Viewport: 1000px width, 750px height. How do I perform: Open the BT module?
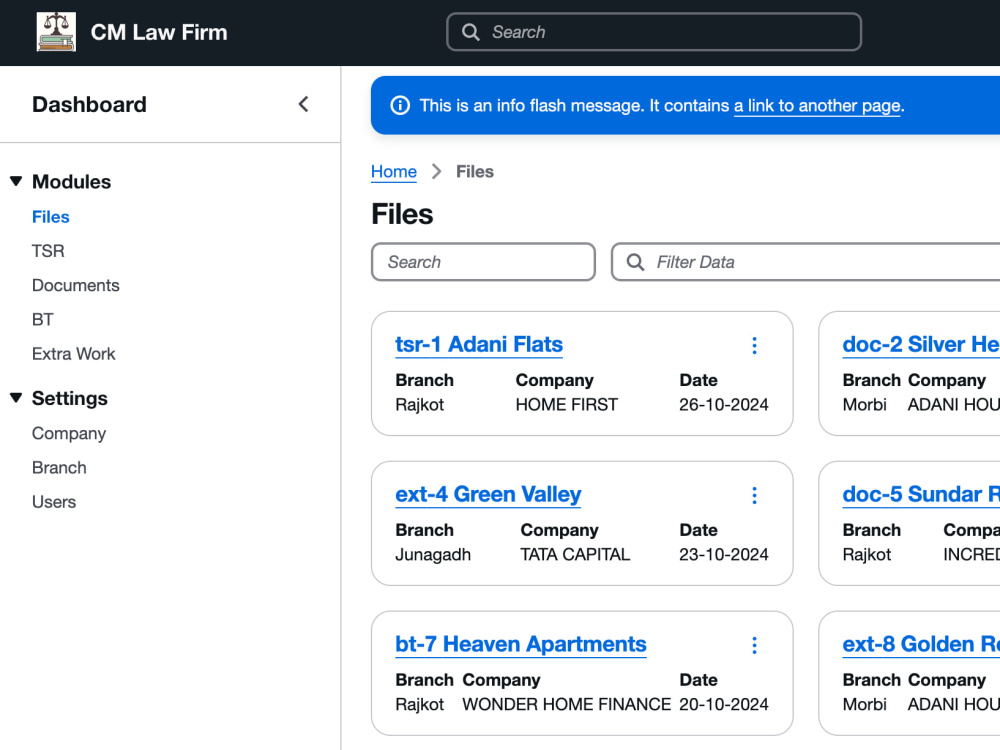[x=42, y=320]
